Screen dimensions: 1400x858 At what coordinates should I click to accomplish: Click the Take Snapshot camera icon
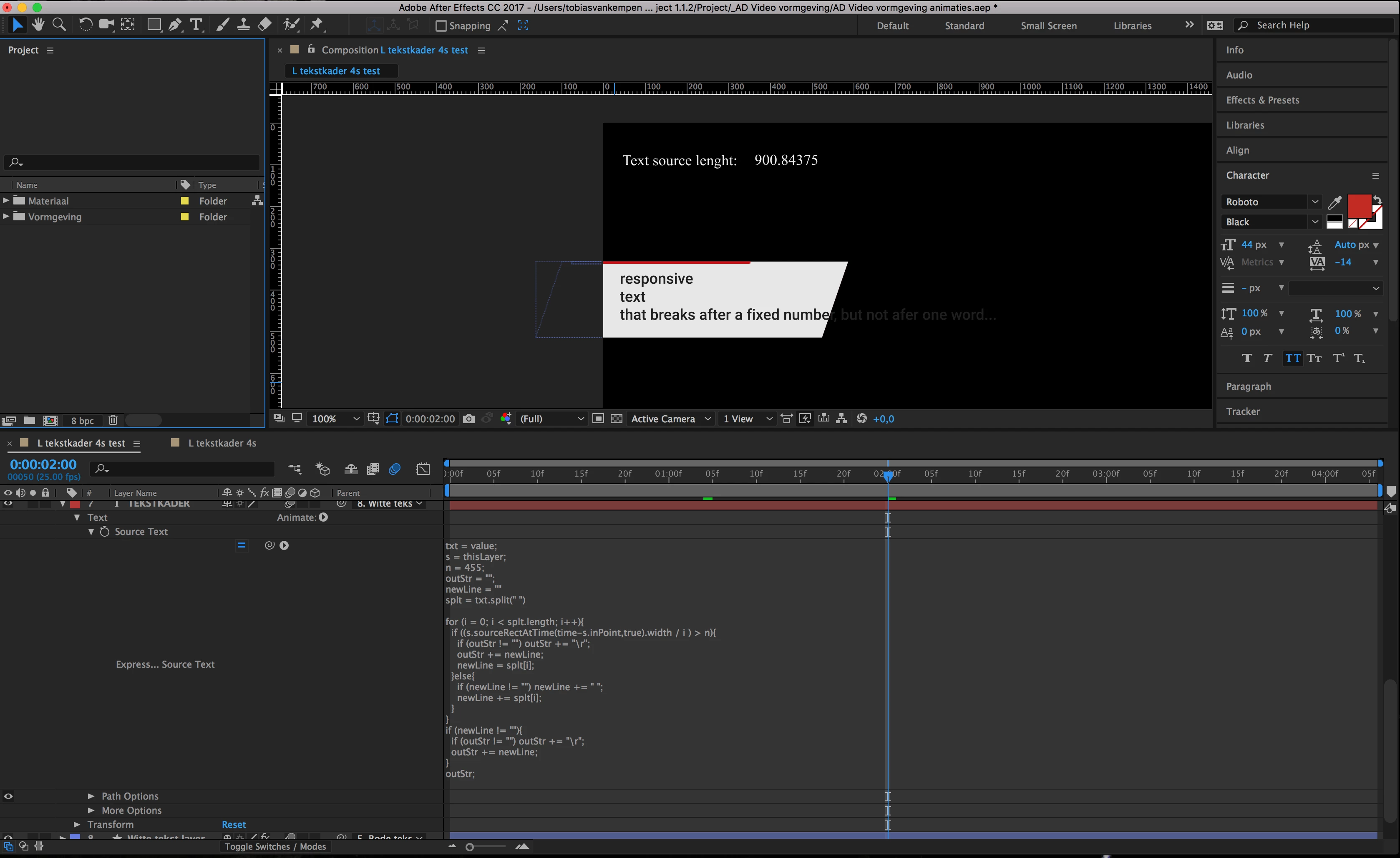(x=469, y=419)
